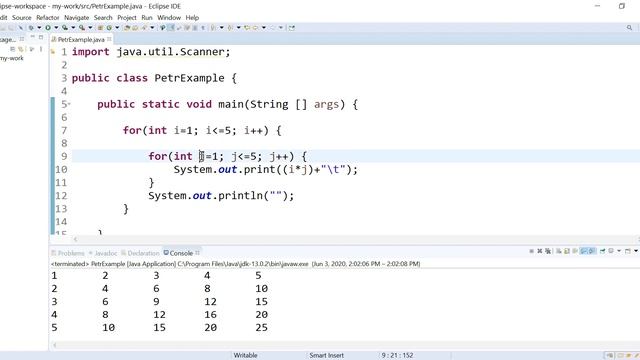Screen dimensions: 640x360
Task: Click Open Console icon
Action: pos(628,251)
